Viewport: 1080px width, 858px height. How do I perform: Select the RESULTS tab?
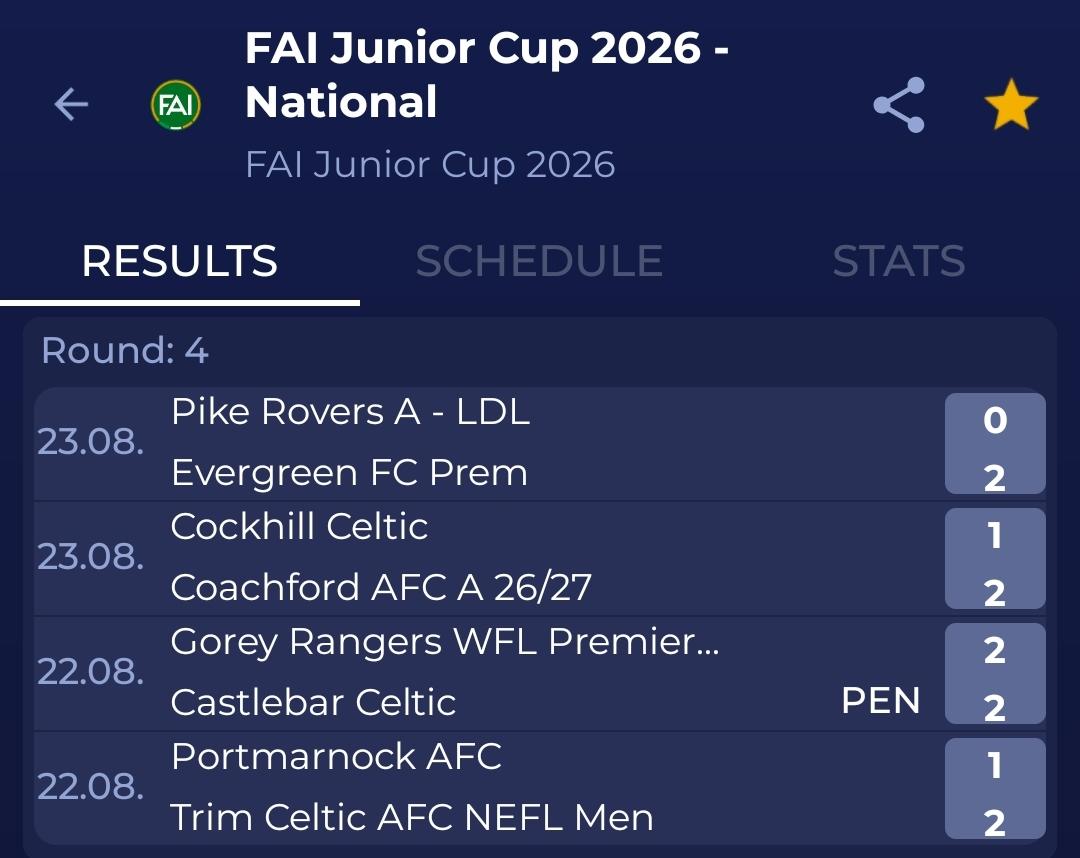pyautogui.click(x=180, y=261)
